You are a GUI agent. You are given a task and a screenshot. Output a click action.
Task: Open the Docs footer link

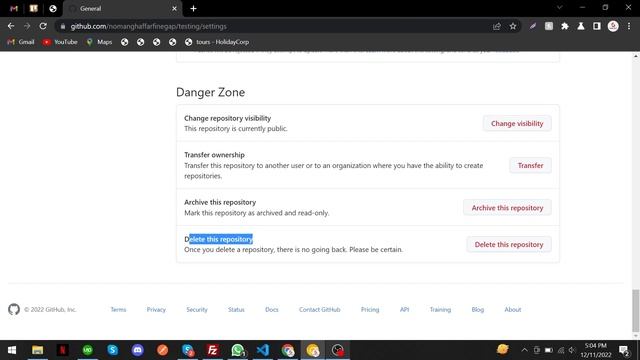[272, 309]
